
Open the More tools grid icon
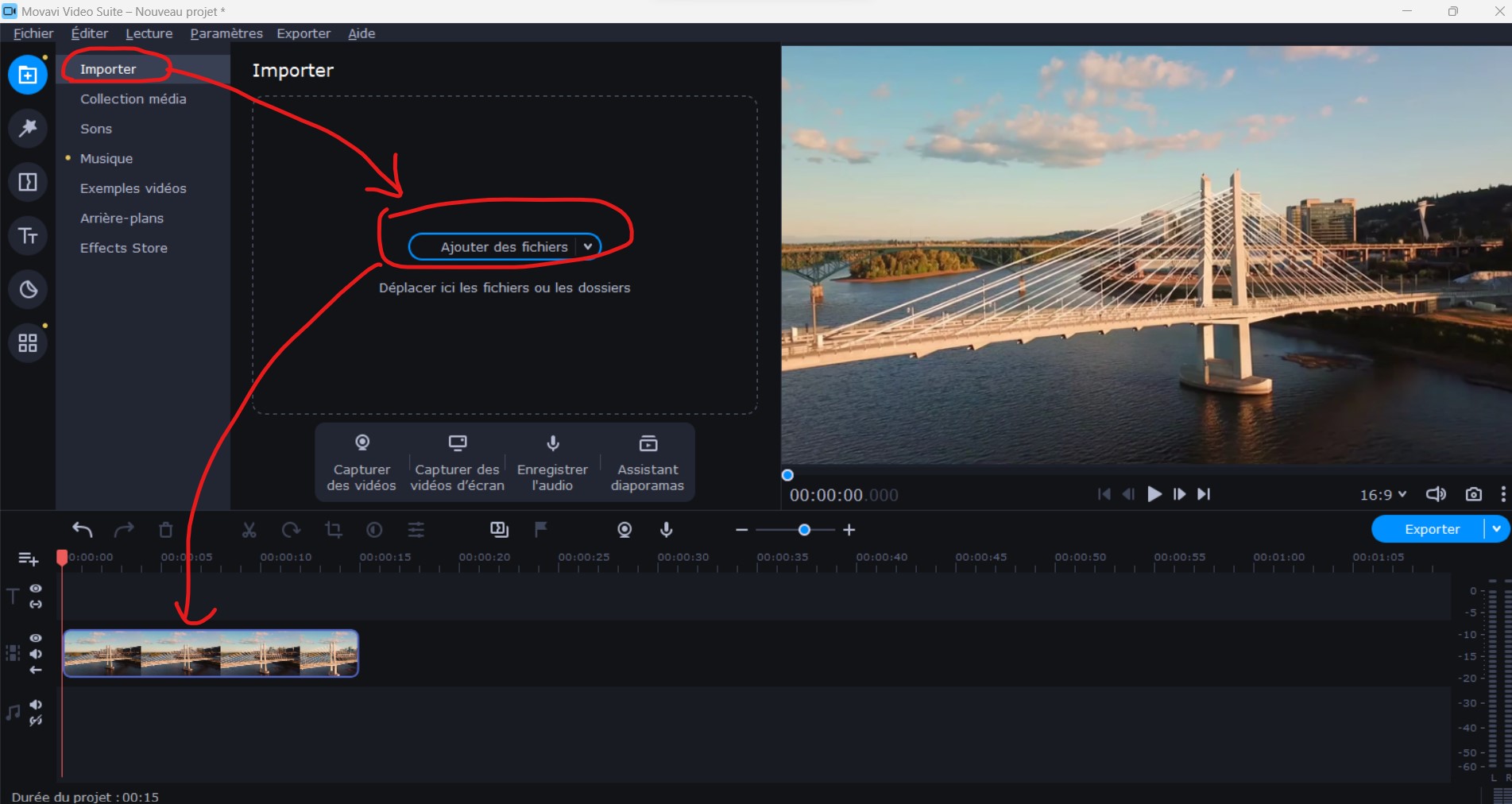click(x=28, y=343)
